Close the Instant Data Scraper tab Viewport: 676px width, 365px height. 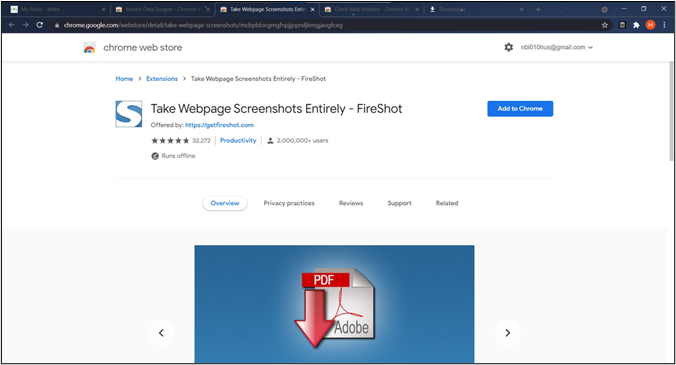(208, 9)
